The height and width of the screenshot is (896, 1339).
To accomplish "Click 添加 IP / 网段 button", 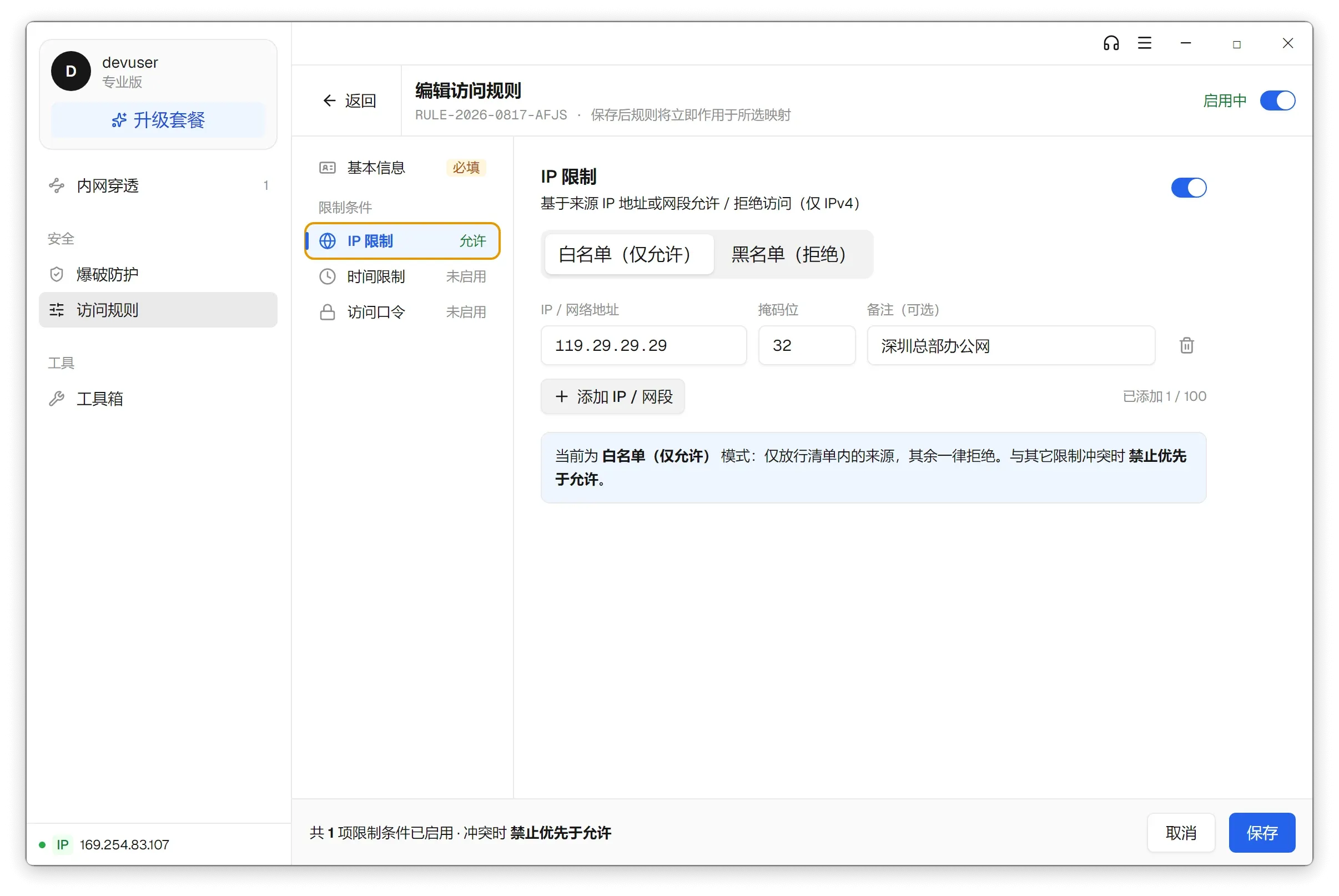I will (612, 396).
